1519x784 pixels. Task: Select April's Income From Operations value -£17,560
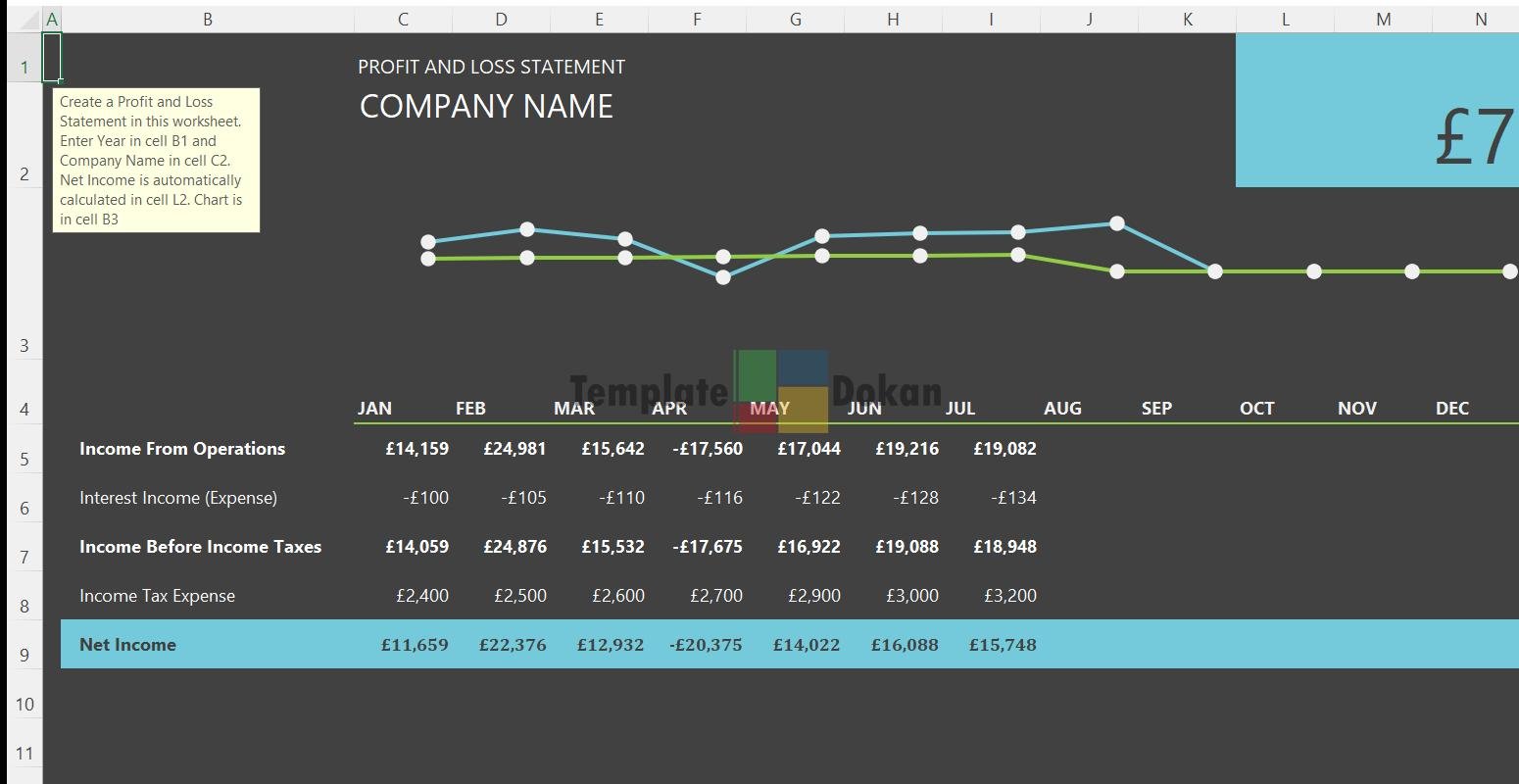click(x=708, y=449)
